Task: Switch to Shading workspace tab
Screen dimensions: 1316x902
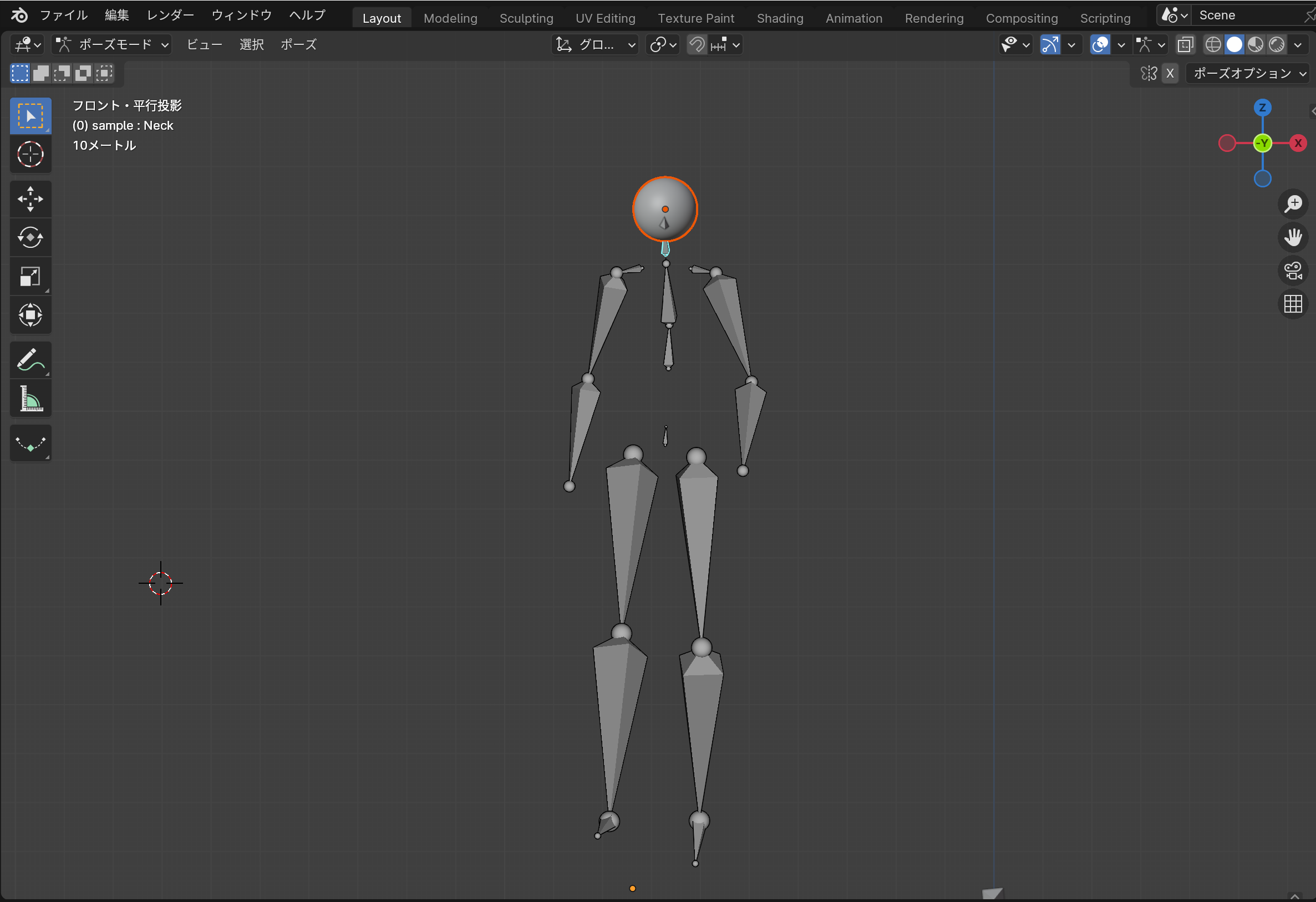Action: [780, 18]
